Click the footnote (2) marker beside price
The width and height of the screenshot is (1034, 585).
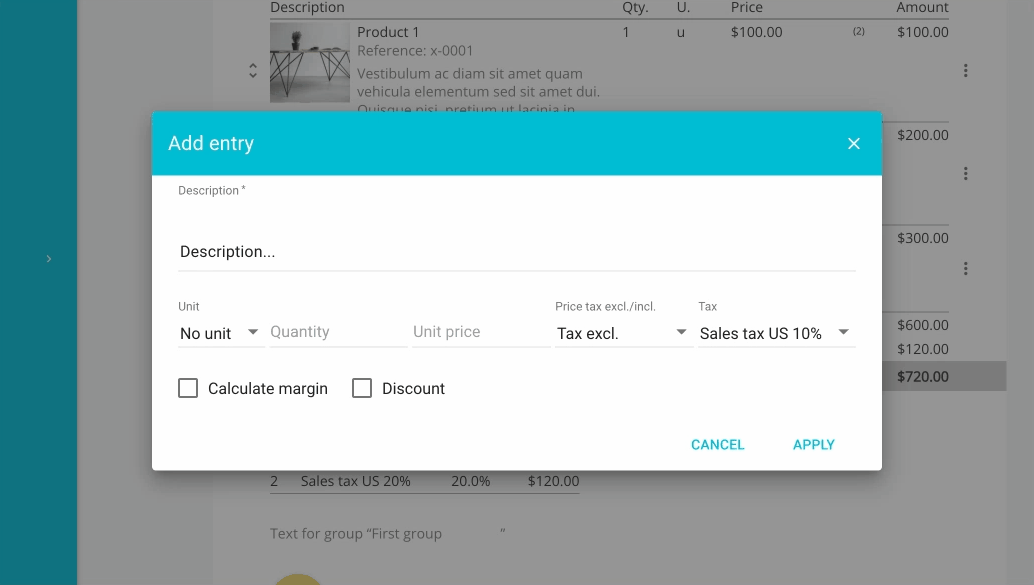[x=859, y=31]
